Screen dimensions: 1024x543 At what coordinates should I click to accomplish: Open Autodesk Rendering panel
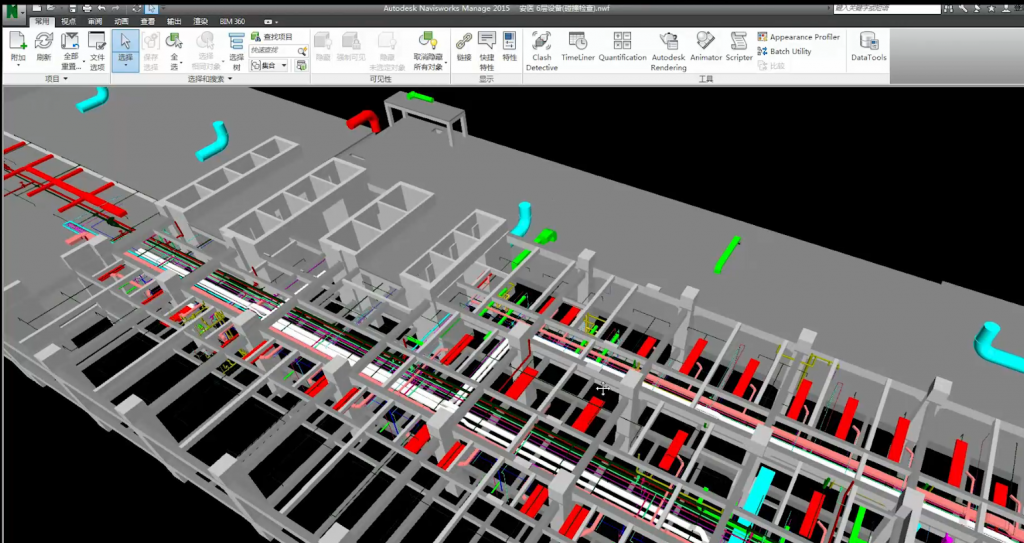click(668, 50)
